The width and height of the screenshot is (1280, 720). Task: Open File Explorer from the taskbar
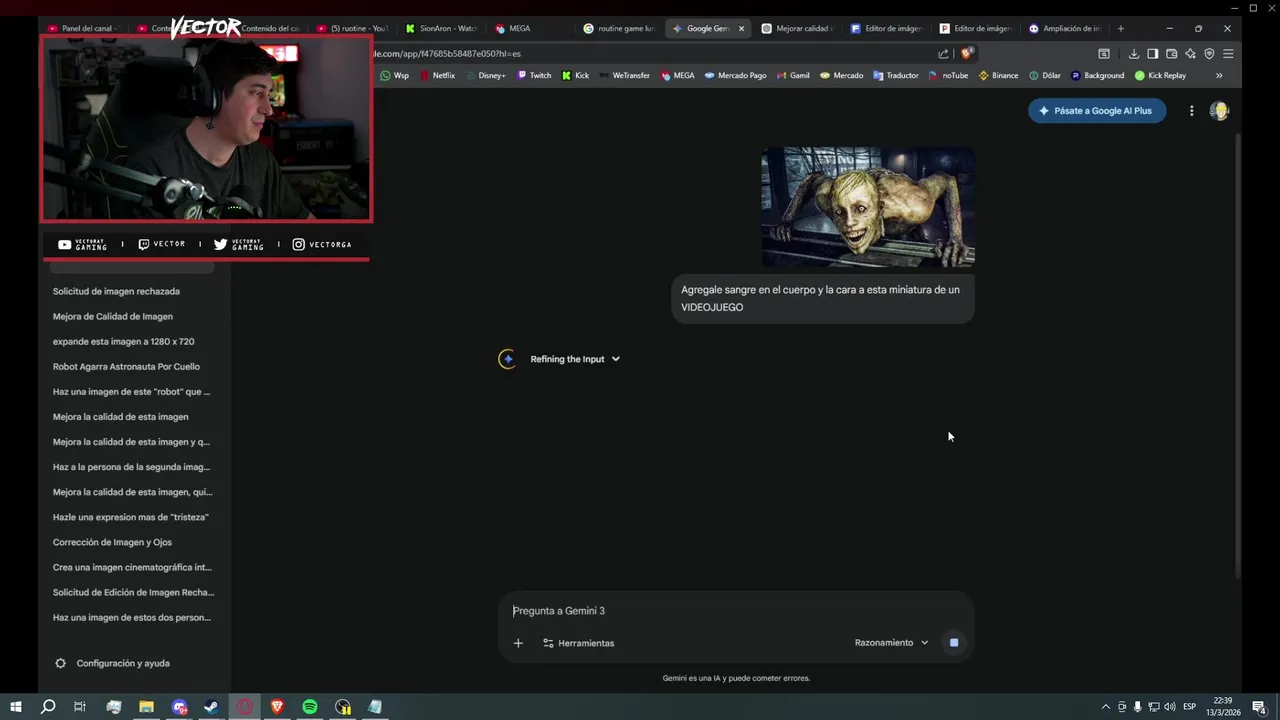pyautogui.click(x=146, y=707)
